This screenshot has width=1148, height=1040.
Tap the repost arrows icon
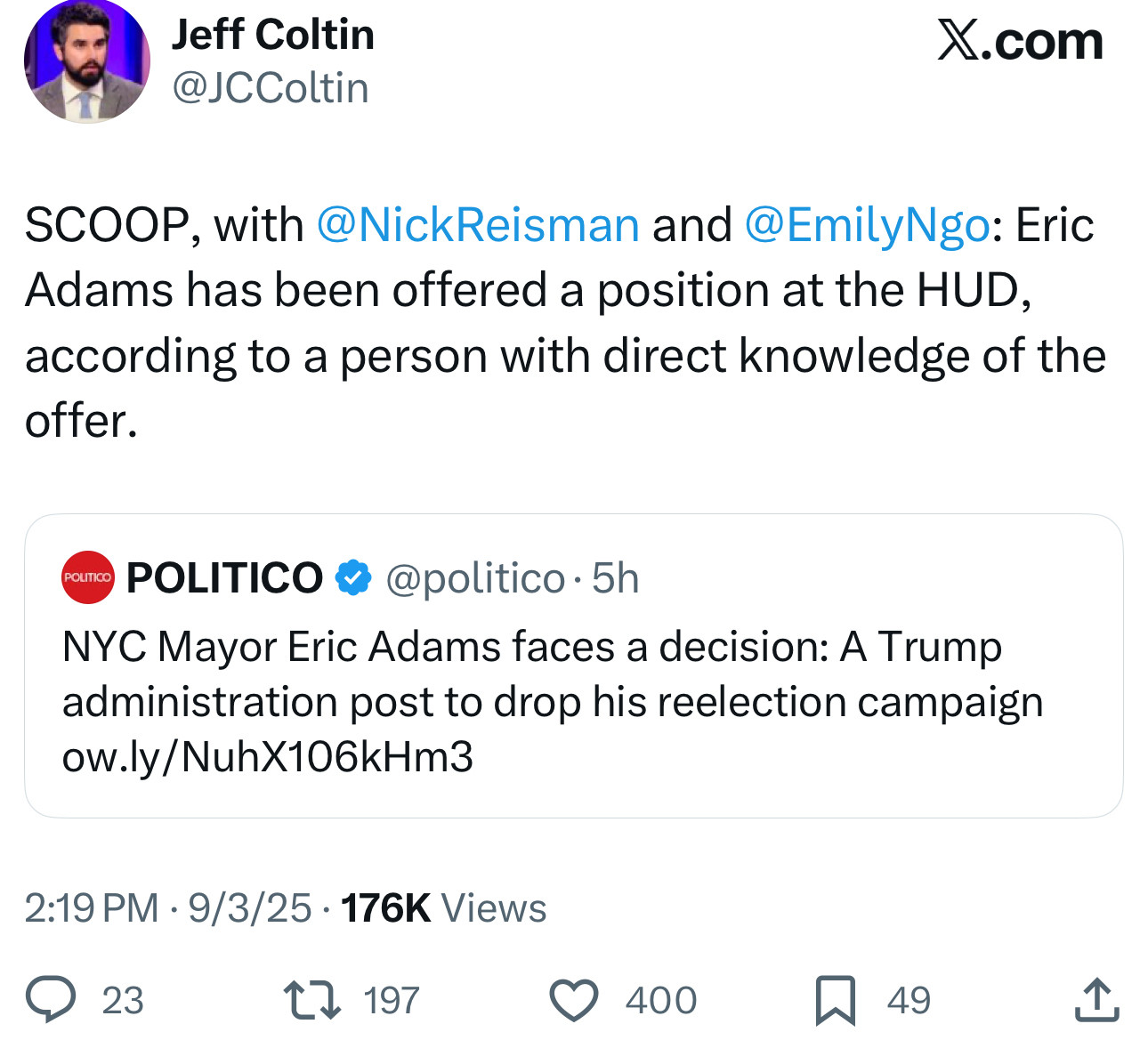(311, 999)
